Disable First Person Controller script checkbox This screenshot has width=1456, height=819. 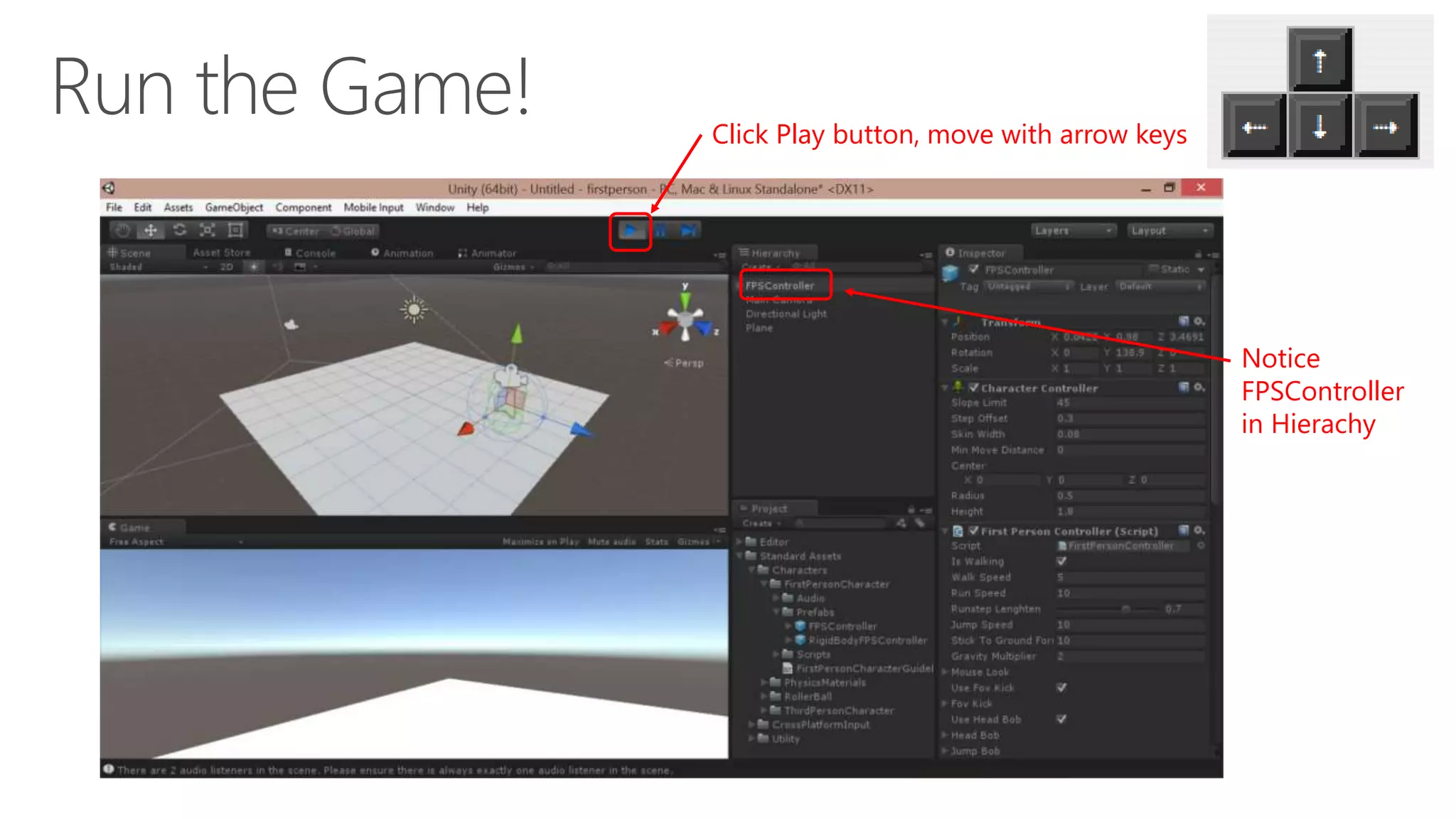click(x=974, y=530)
